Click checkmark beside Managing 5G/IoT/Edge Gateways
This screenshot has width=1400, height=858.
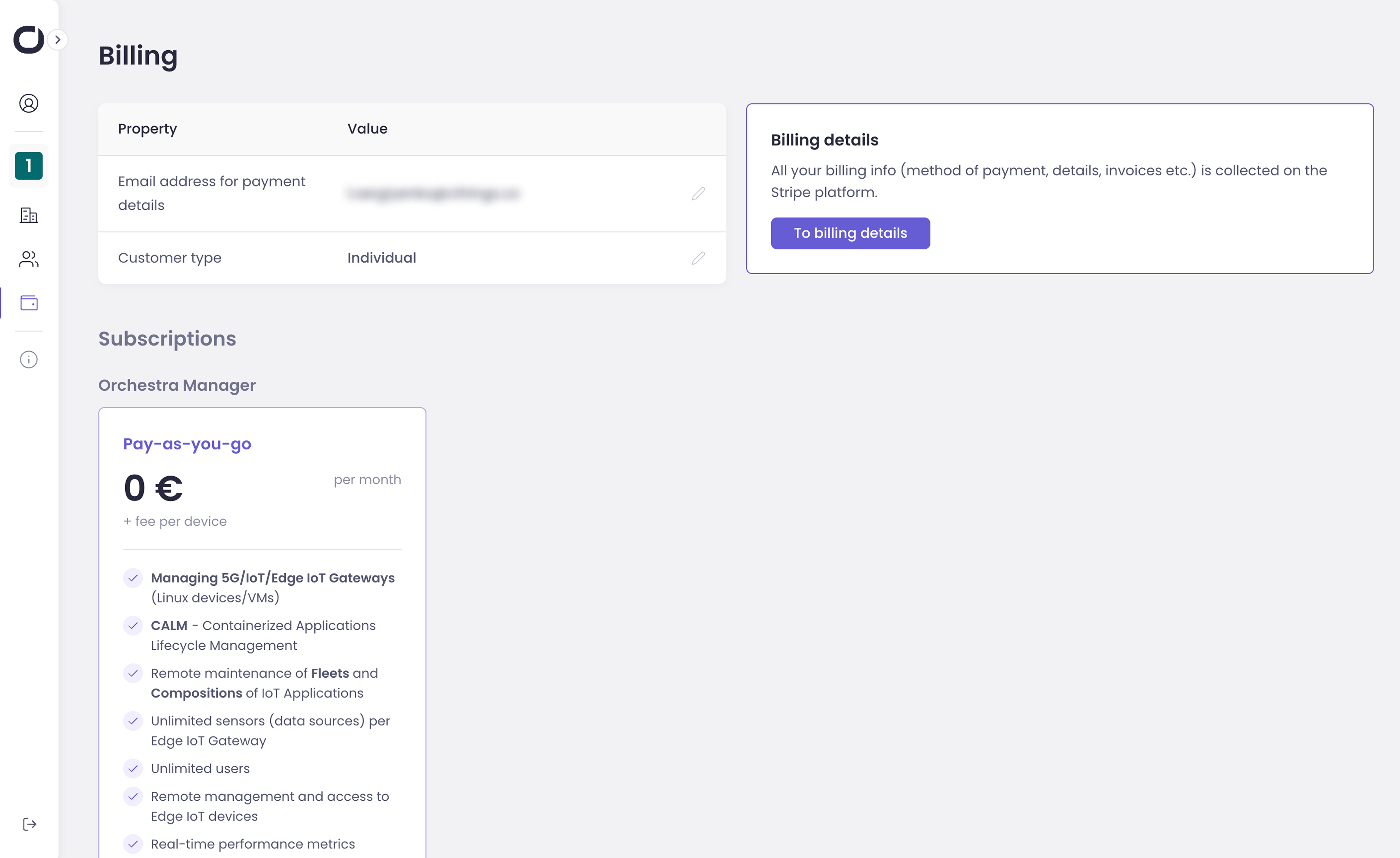coord(133,578)
